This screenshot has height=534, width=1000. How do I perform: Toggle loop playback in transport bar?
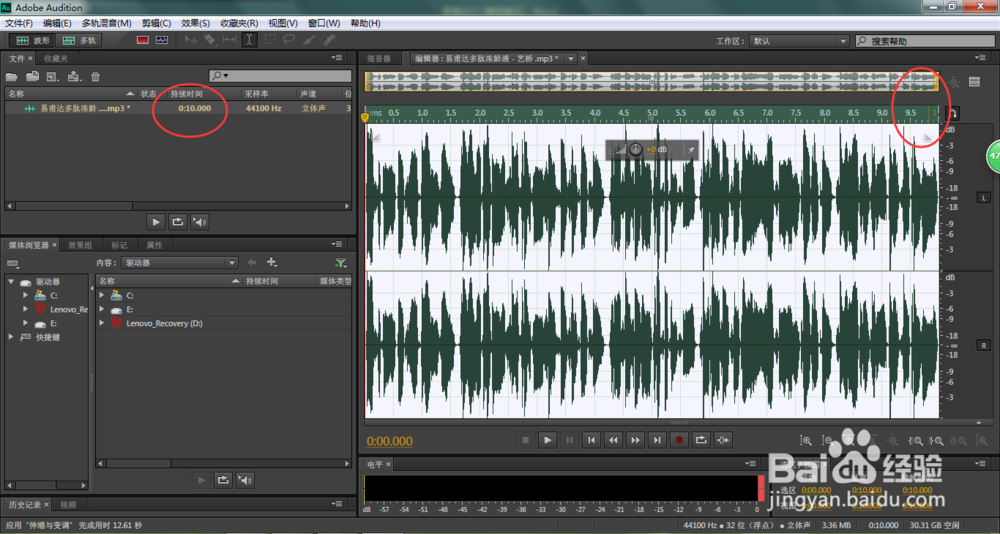[x=701, y=440]
